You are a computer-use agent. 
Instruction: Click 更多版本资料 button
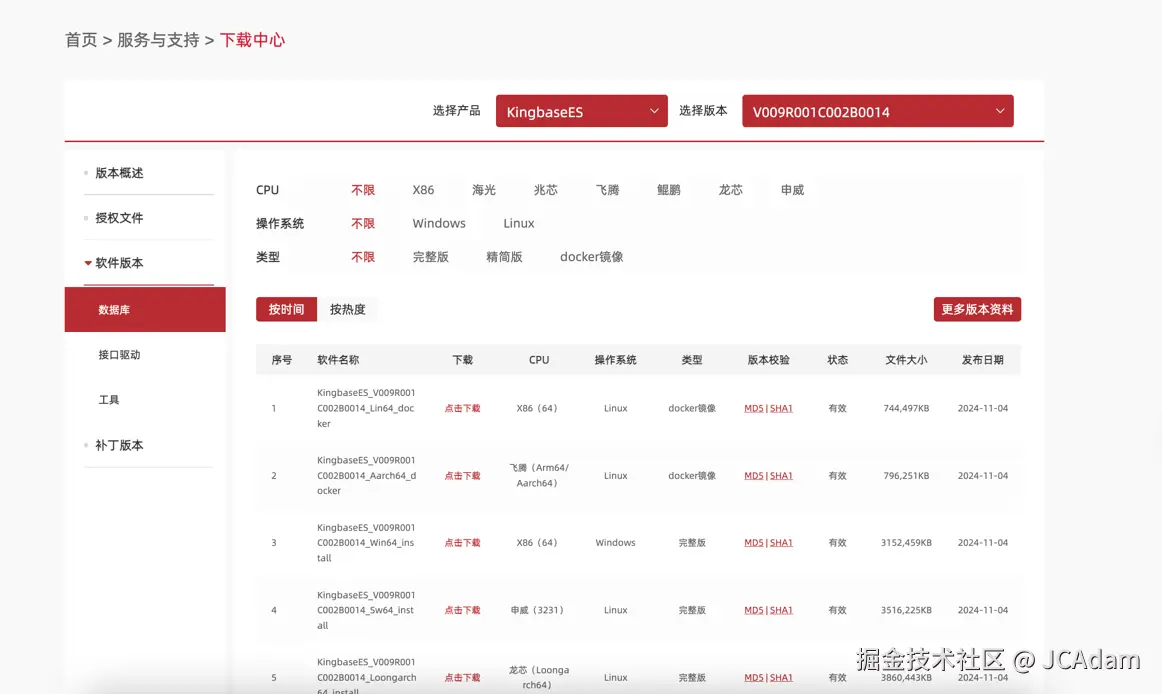977,310
